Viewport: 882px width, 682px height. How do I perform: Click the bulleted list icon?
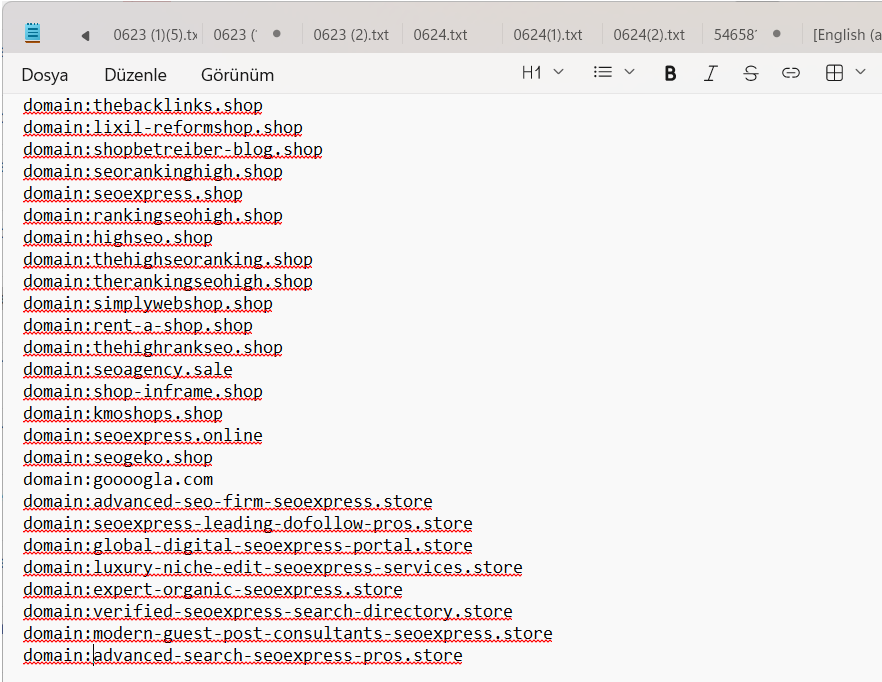pos(602,72)
